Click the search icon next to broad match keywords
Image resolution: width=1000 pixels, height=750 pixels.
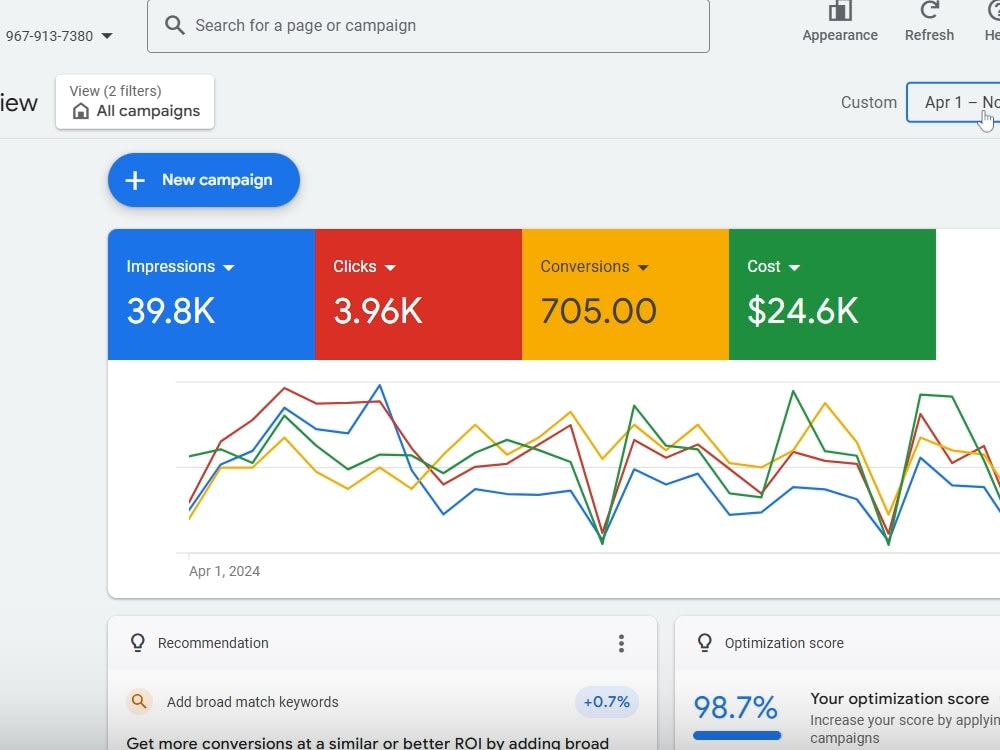pos(139,702)
